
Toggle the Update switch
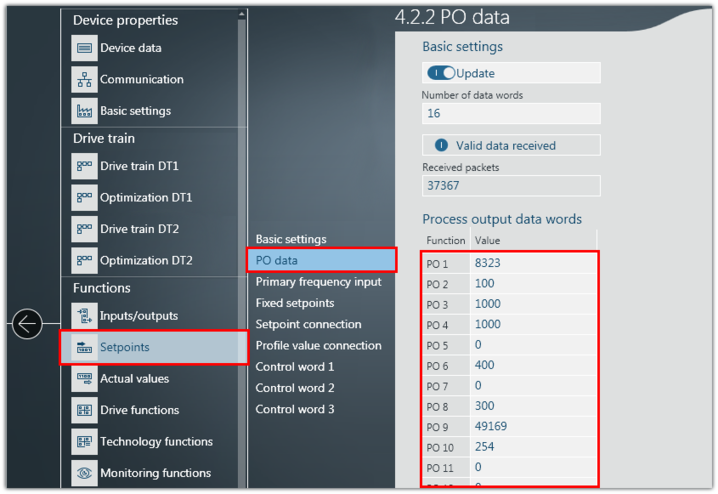tap(441, 73)
